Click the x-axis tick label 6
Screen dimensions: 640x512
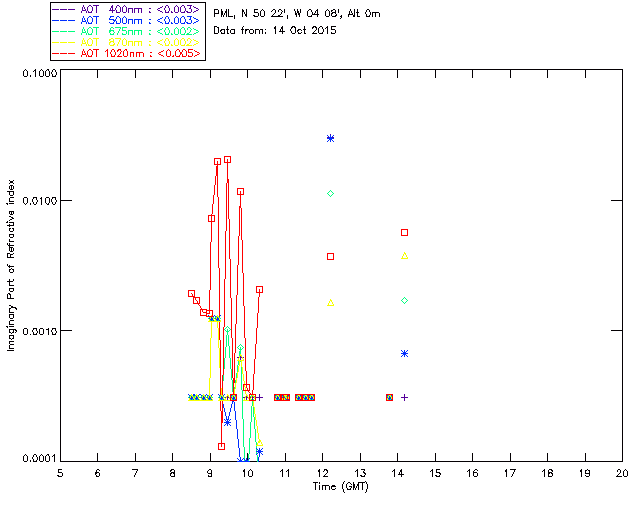98,473
